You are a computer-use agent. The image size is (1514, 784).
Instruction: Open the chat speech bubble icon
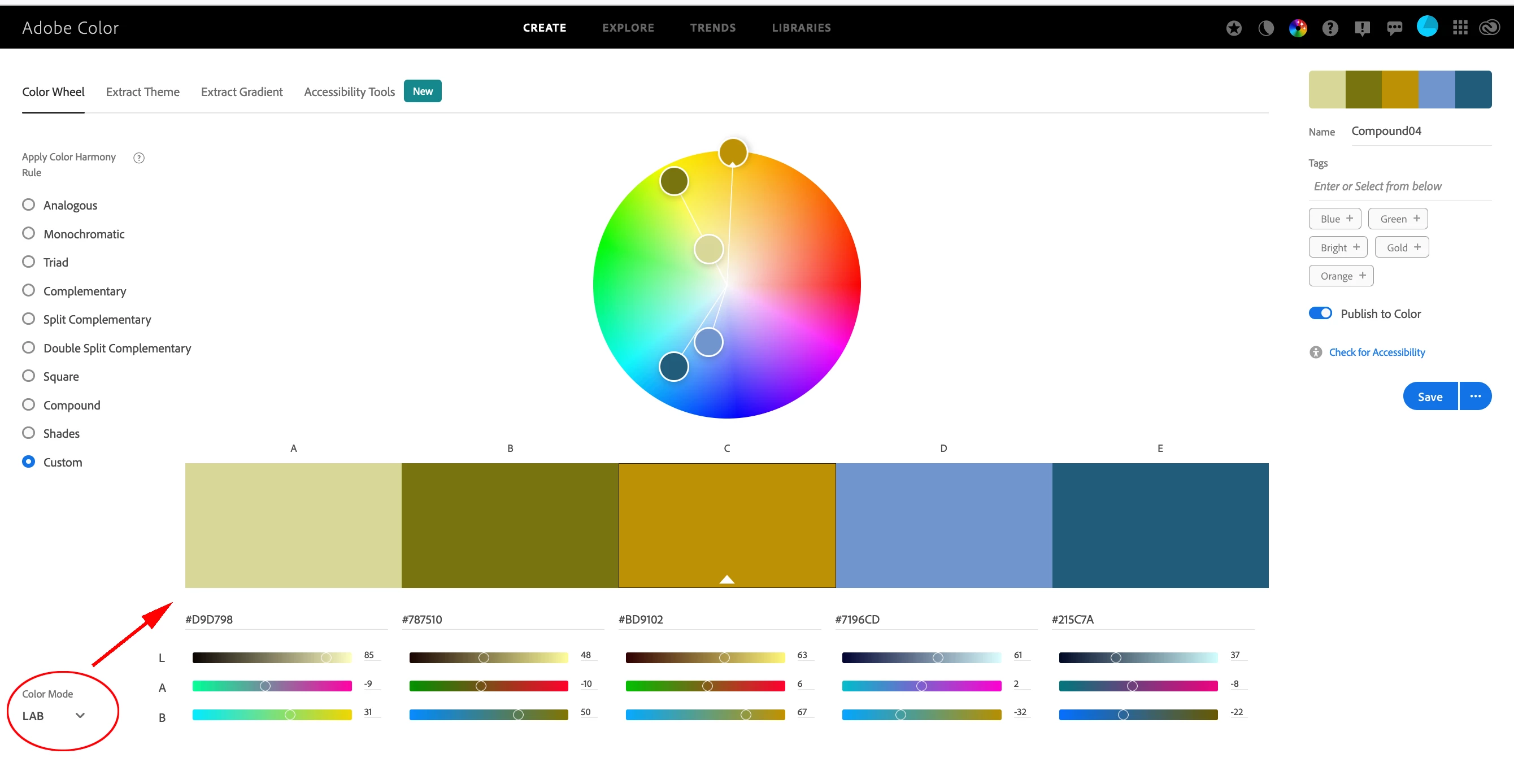click(x=1394, y=28)
